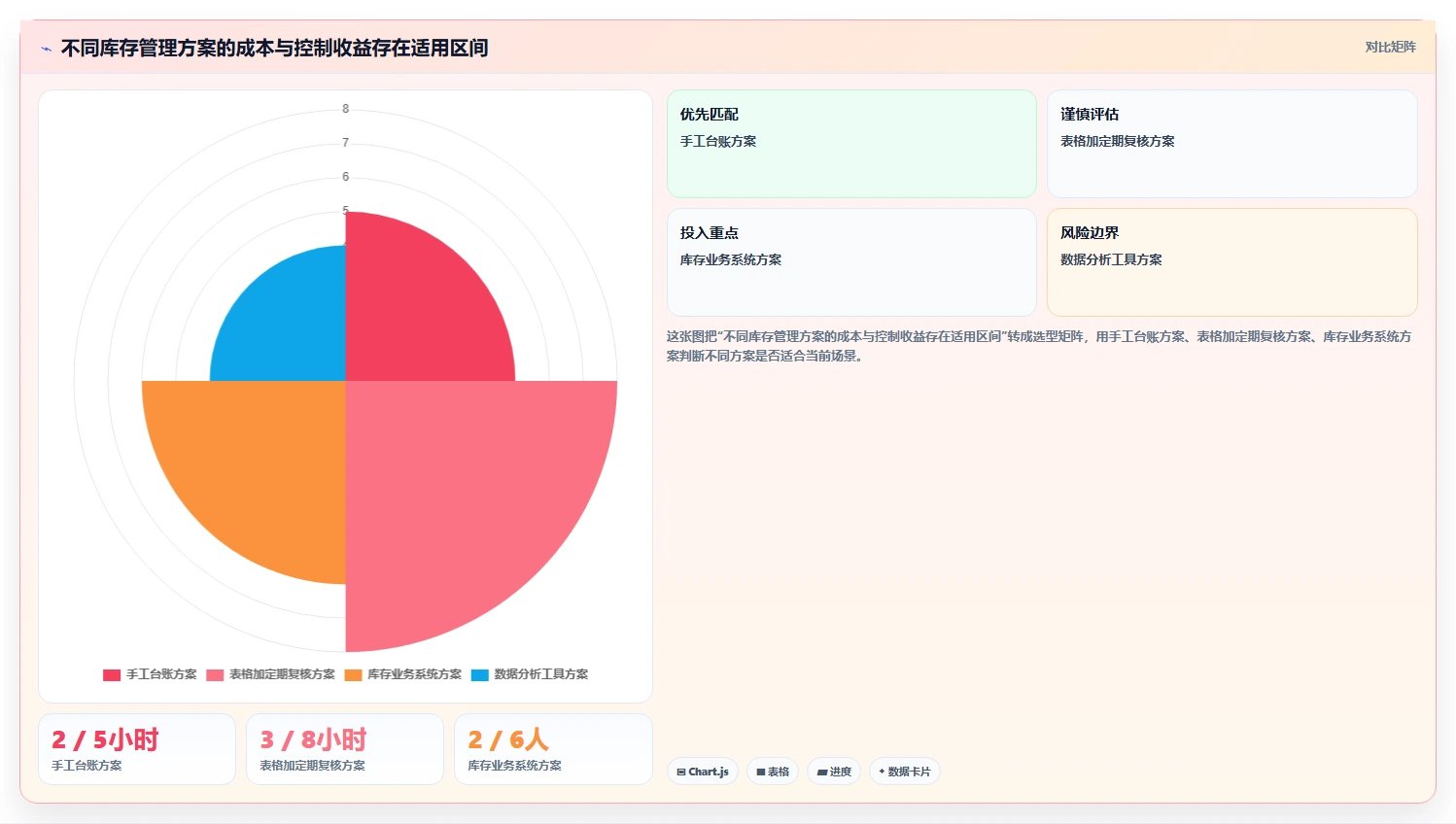Click the 3 / 8小时 stat card

pos(345,749)
